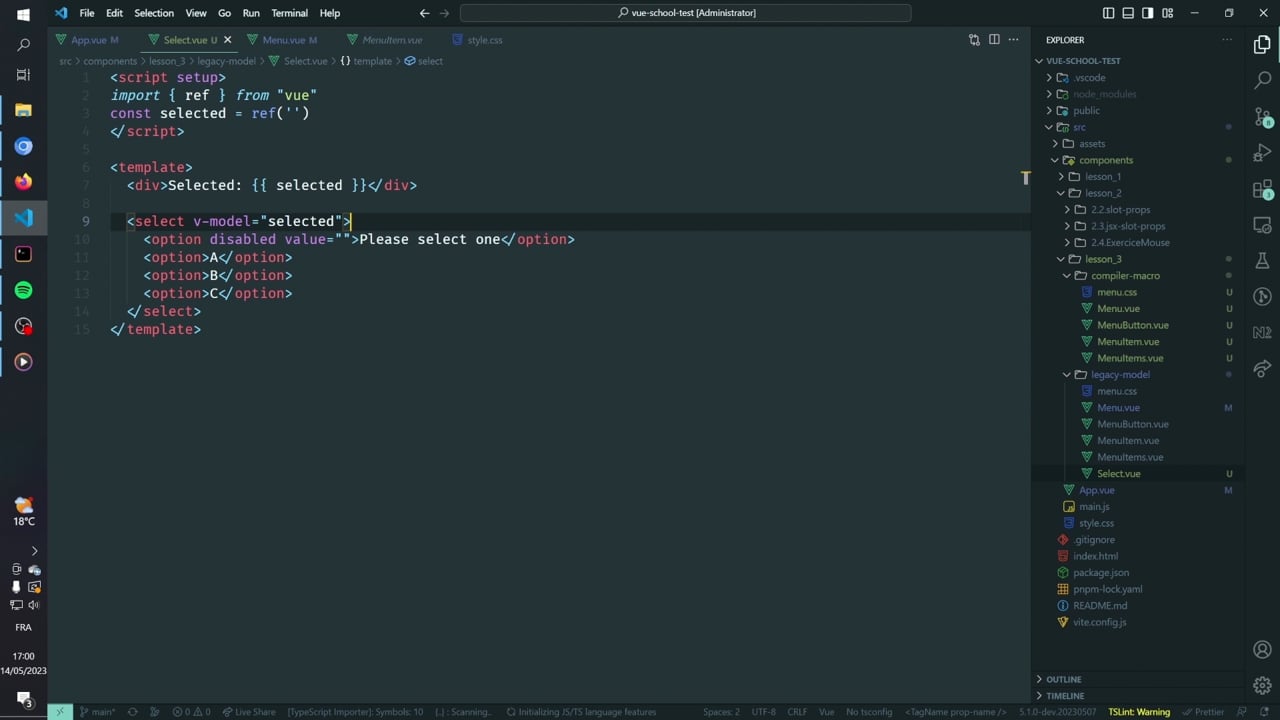Open the Run and Debug view
This screenshot has height=720, width=1280.
point(1262,153)
